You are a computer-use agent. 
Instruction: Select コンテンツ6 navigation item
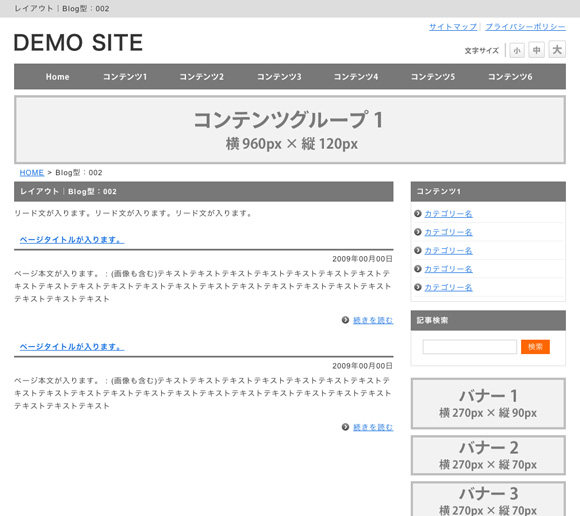point(510,77)
